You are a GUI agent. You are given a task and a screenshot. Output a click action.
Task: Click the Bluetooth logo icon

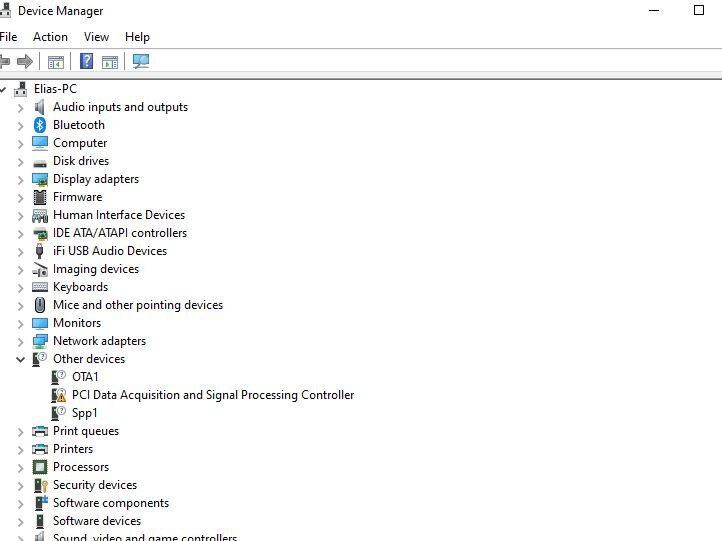(40, 125)
